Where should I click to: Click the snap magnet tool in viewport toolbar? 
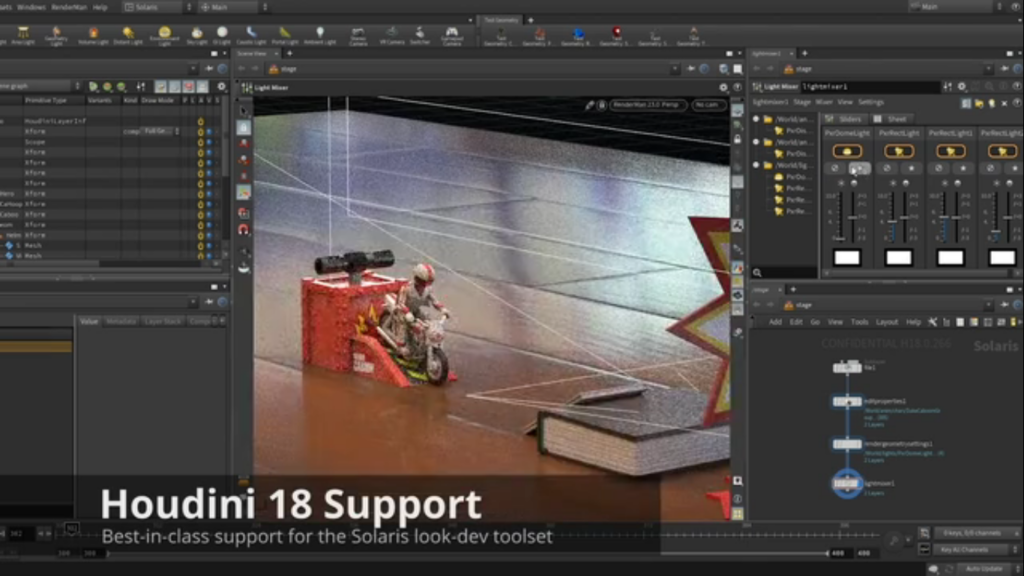click(x=244, y=229)
